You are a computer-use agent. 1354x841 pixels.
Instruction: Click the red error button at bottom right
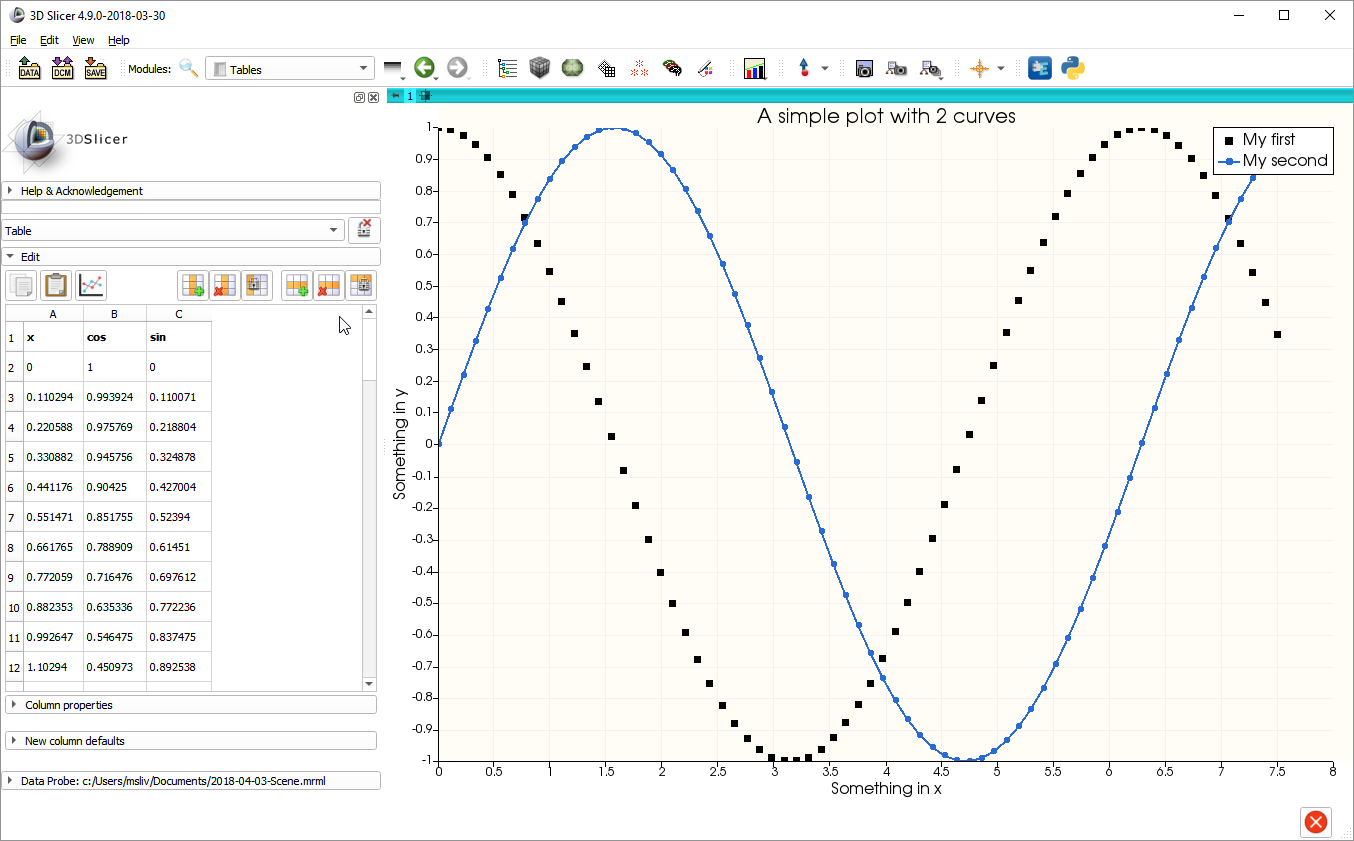[1316, 822]
